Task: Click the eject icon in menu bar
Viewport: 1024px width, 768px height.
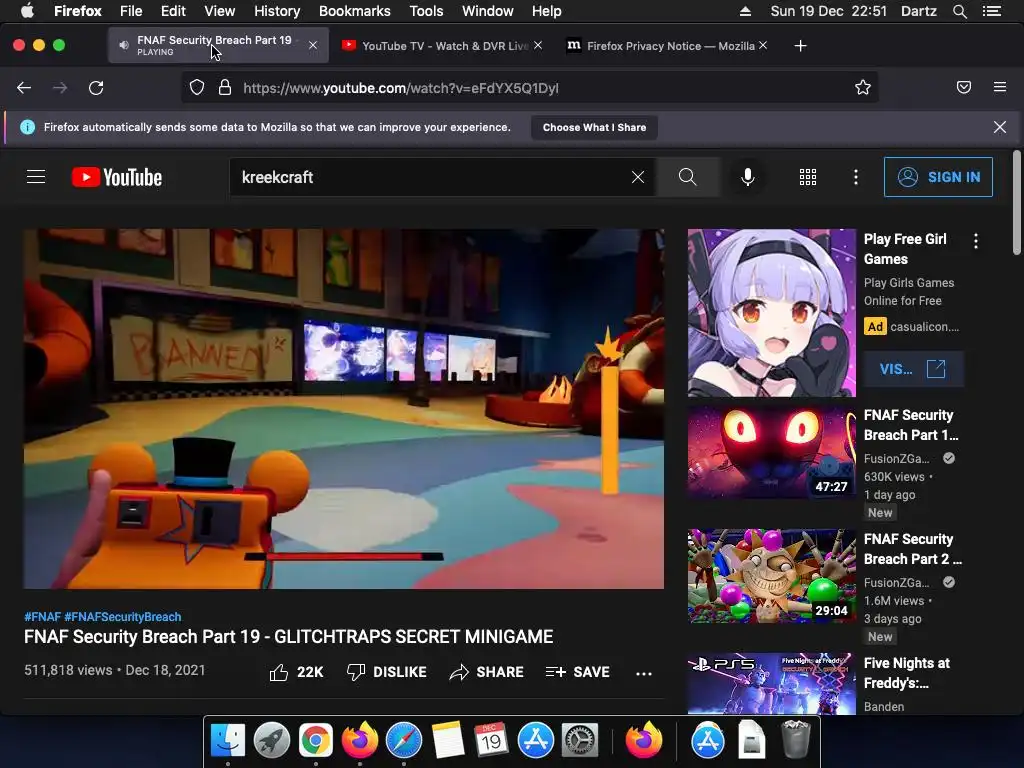Action: (x=745, y=11)
